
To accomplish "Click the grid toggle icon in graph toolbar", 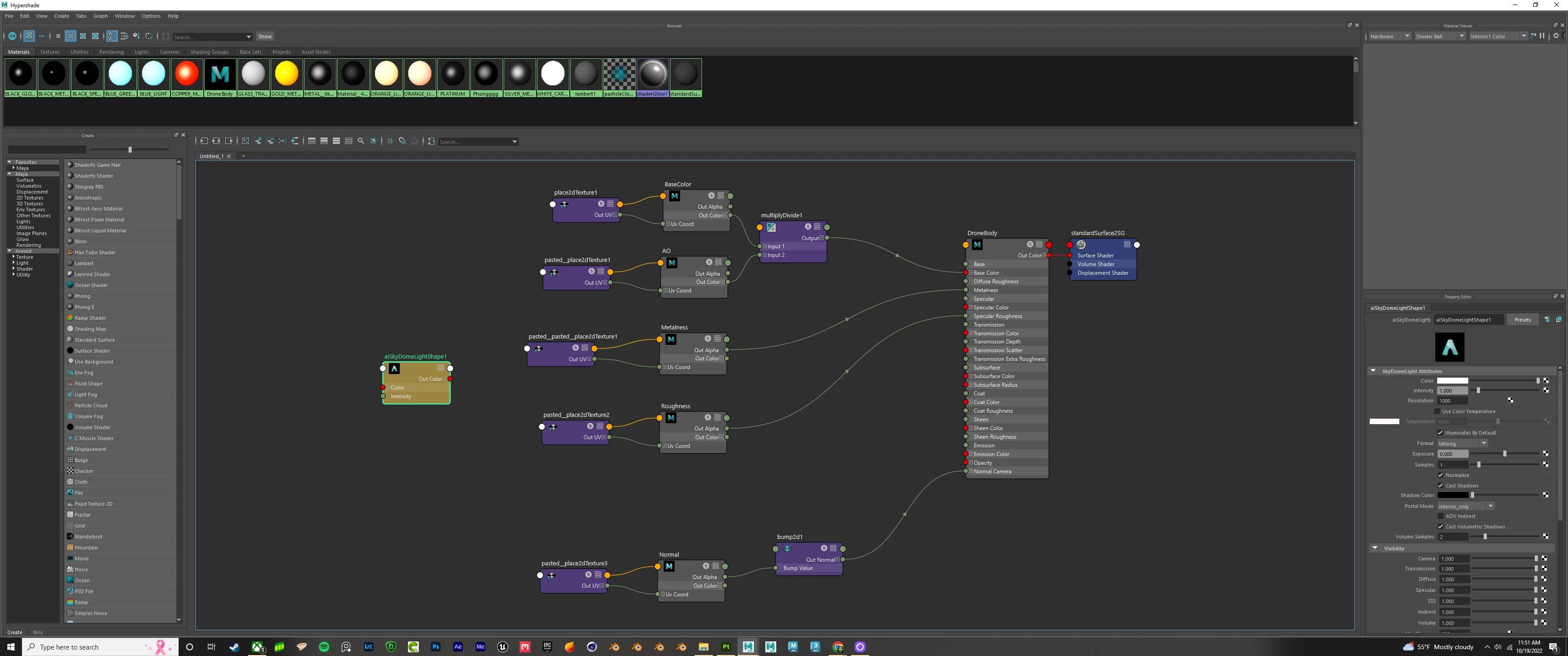I will tap(390, 141).
